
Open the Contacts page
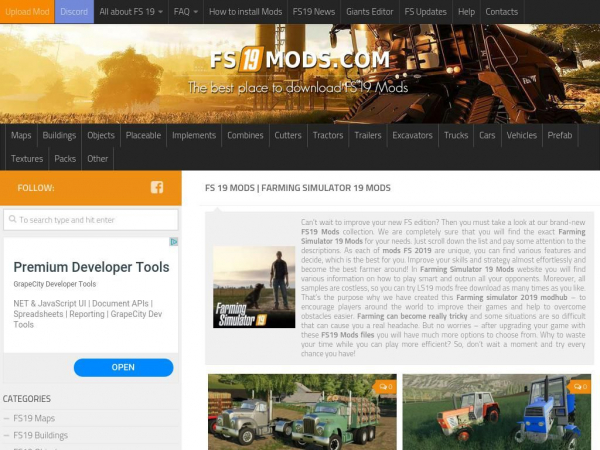click(x=502, y=12)
